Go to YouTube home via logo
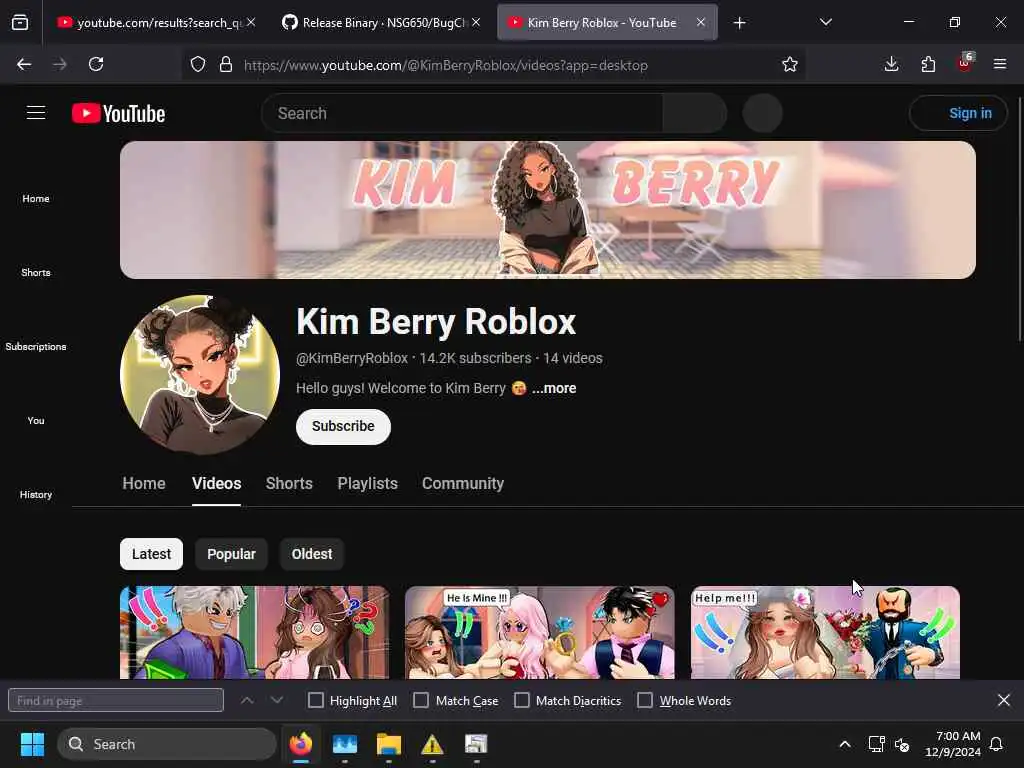Image resolution: width=1024 pixels, height=768 pixels. (118, 113)
